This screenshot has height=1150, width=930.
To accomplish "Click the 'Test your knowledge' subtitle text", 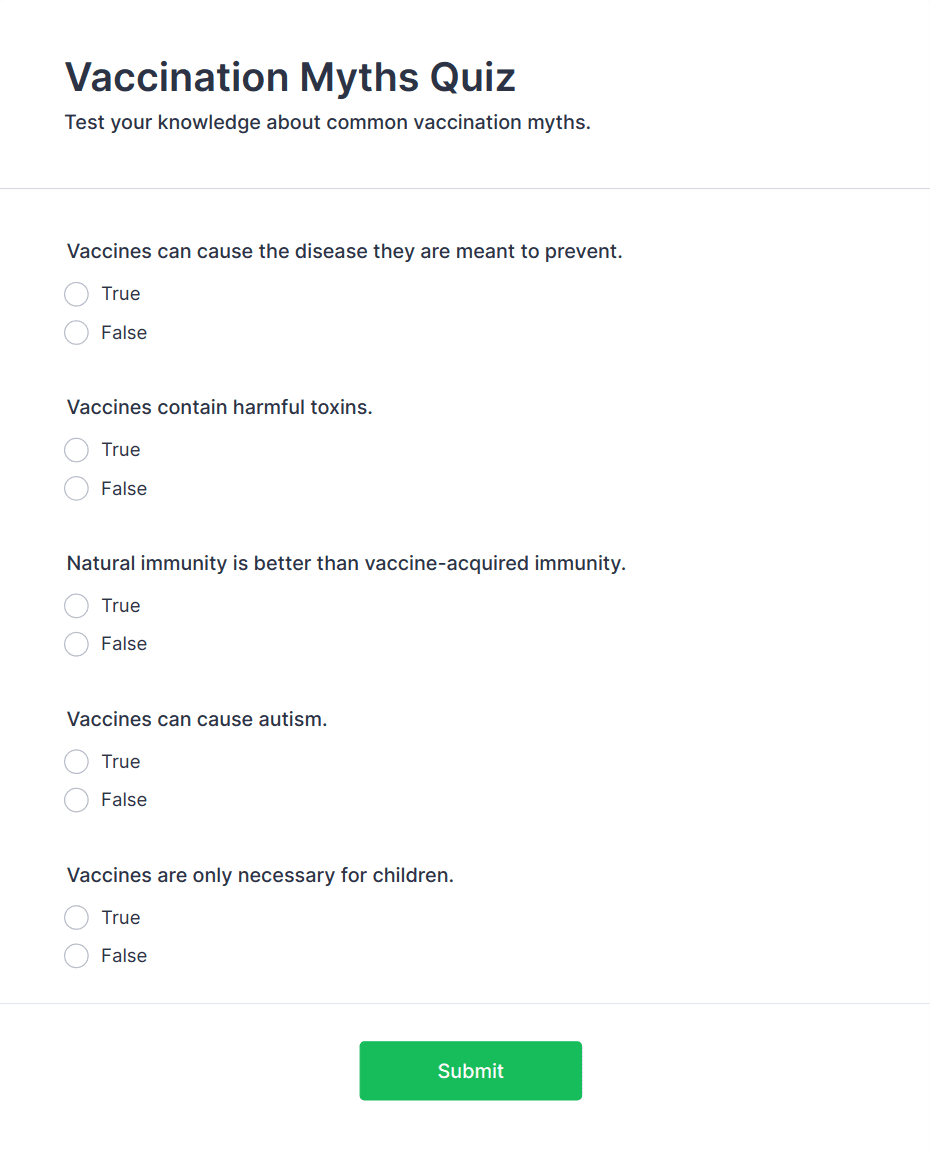I will (327, 123).
